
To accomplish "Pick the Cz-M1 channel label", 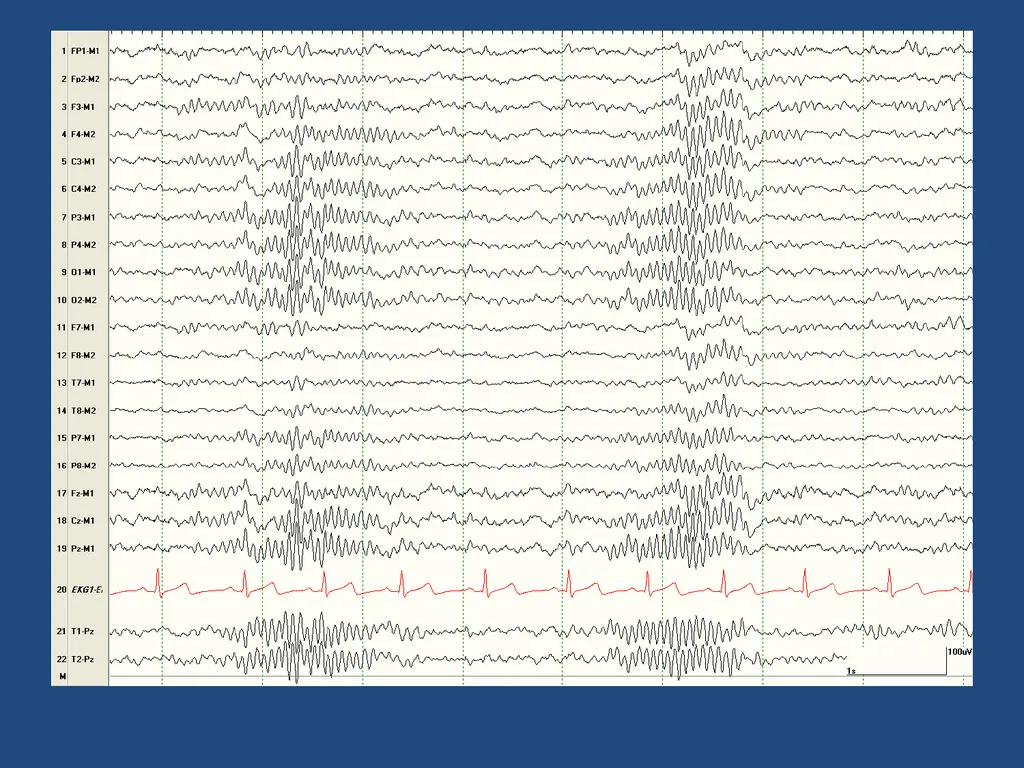I will click(x=83, y=520).
